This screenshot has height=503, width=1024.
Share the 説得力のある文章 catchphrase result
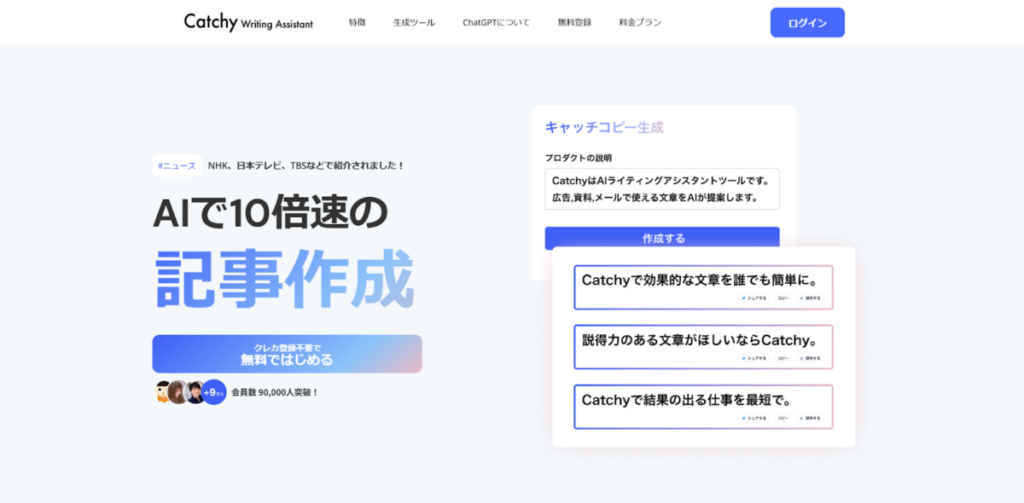[754, 357]
